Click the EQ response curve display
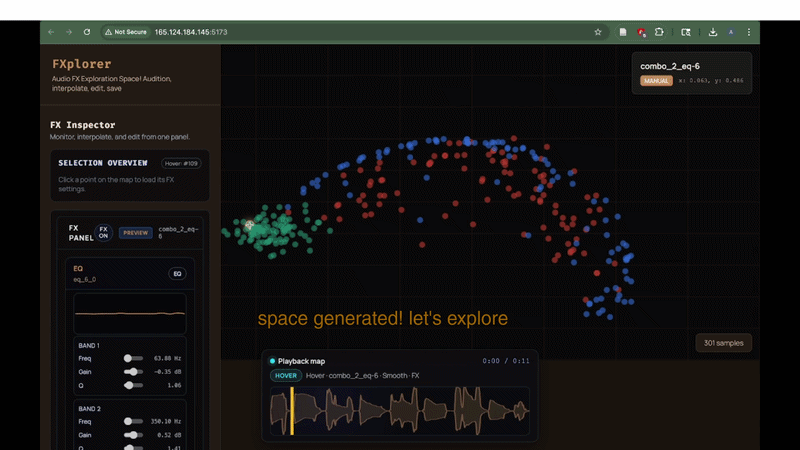Image resolution: width=800 pixels, height=450 pixels. (130, 313)
